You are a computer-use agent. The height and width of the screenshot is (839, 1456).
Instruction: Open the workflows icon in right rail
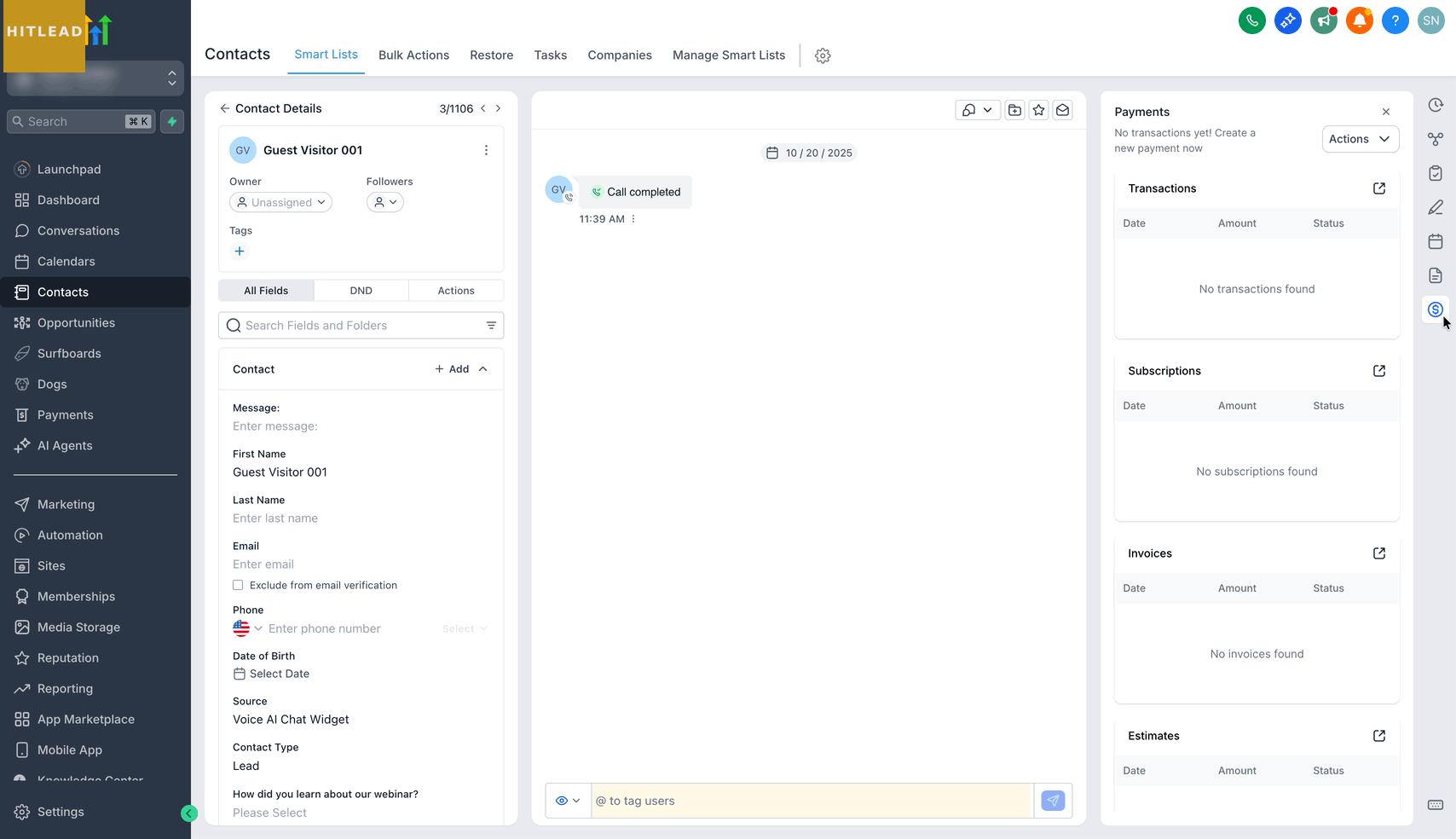tap(1436, 139)
